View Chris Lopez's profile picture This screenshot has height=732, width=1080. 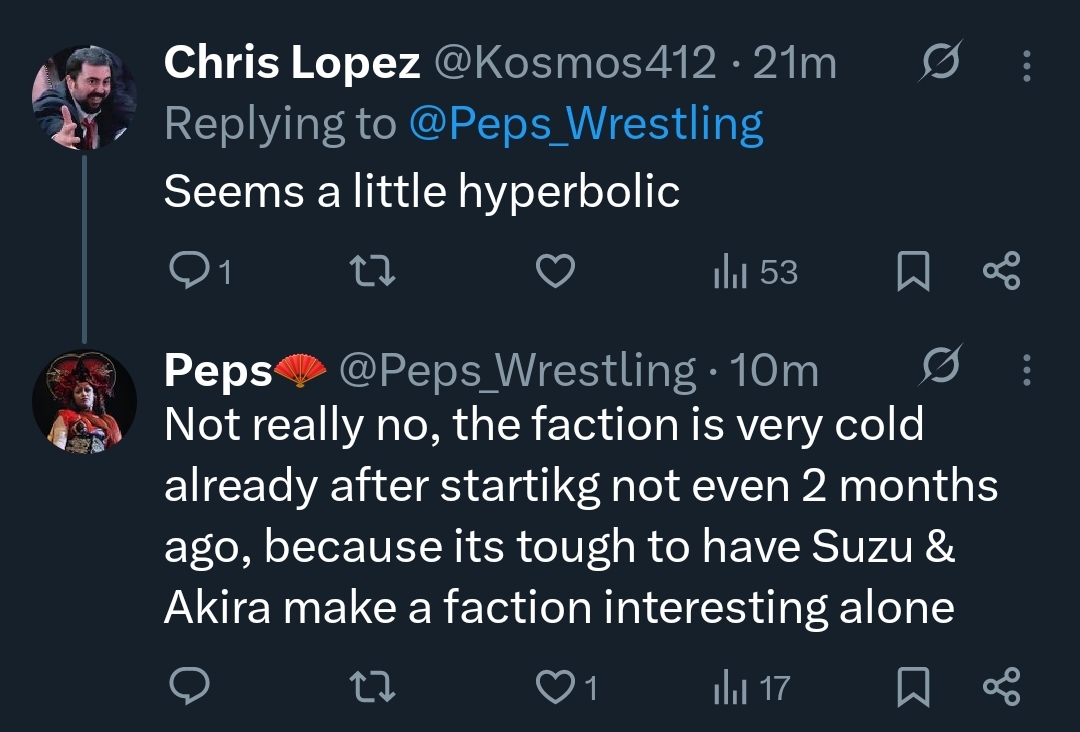(x=84, y=98)
